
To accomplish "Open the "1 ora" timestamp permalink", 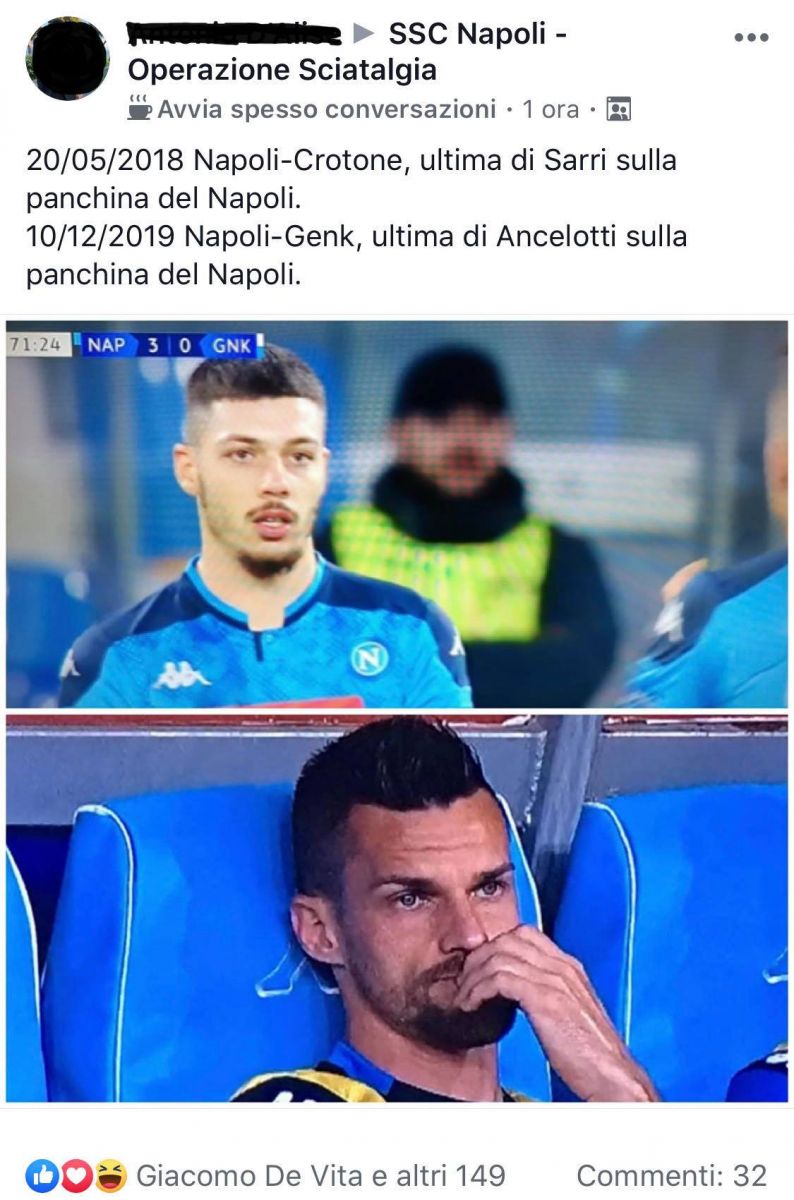I will coord(551,109).
